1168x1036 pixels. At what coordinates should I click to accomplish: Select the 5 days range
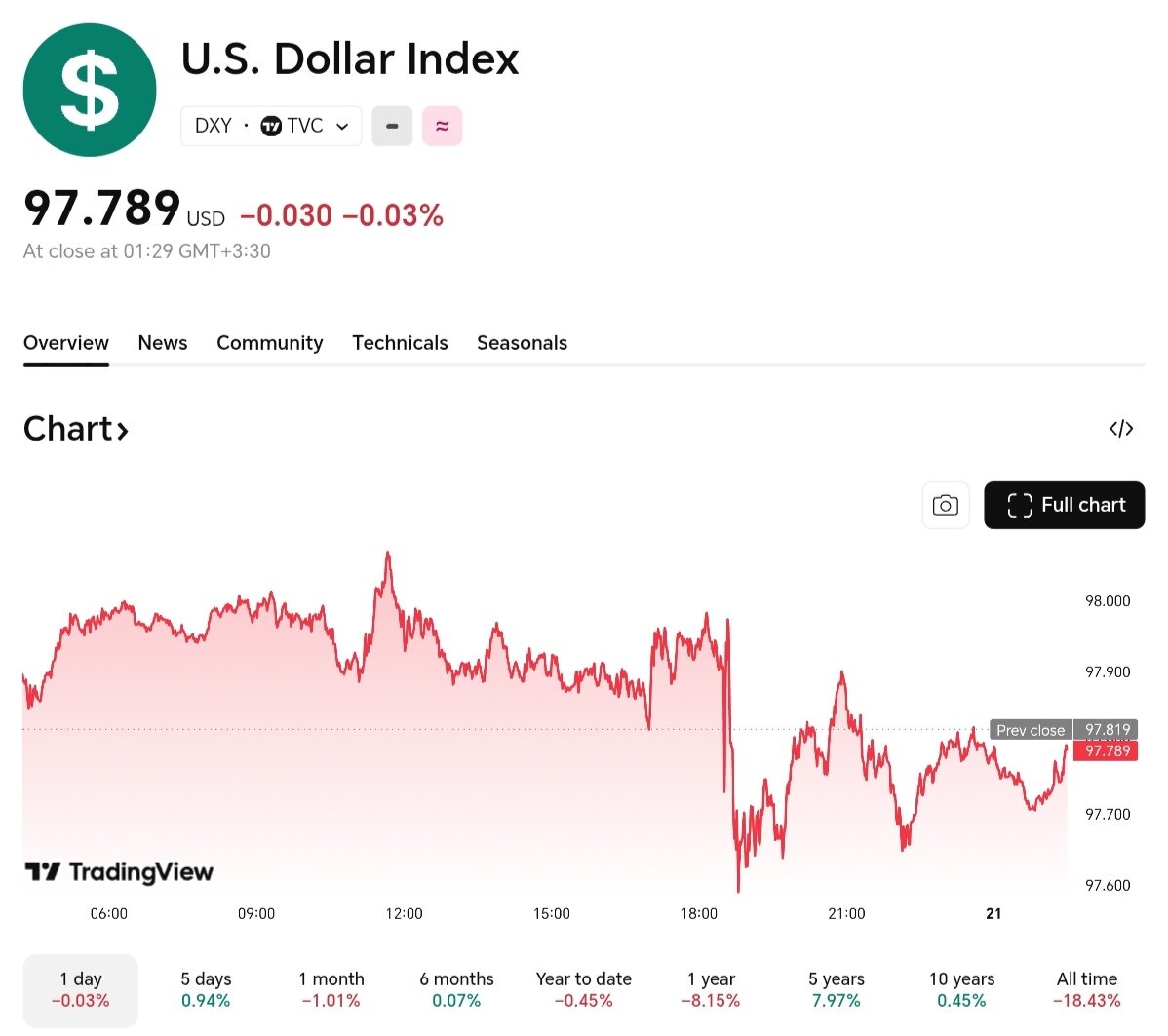[x=206, y=989]
